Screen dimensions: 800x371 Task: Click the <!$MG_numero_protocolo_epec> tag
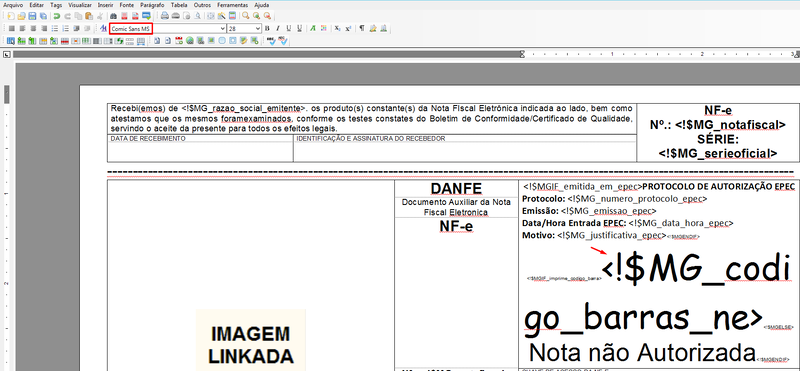tap(637, 199)
